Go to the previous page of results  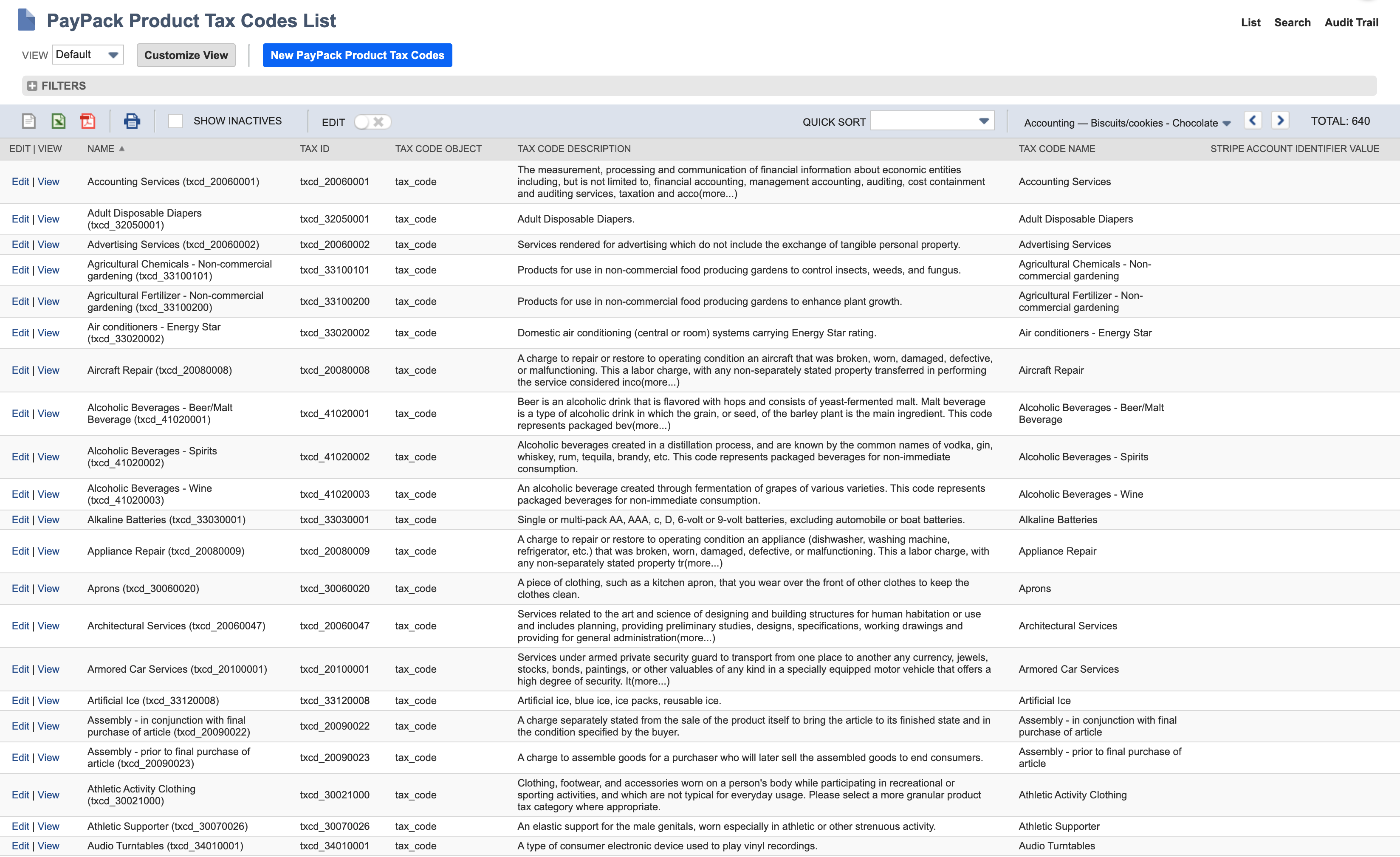[1252, 121]
